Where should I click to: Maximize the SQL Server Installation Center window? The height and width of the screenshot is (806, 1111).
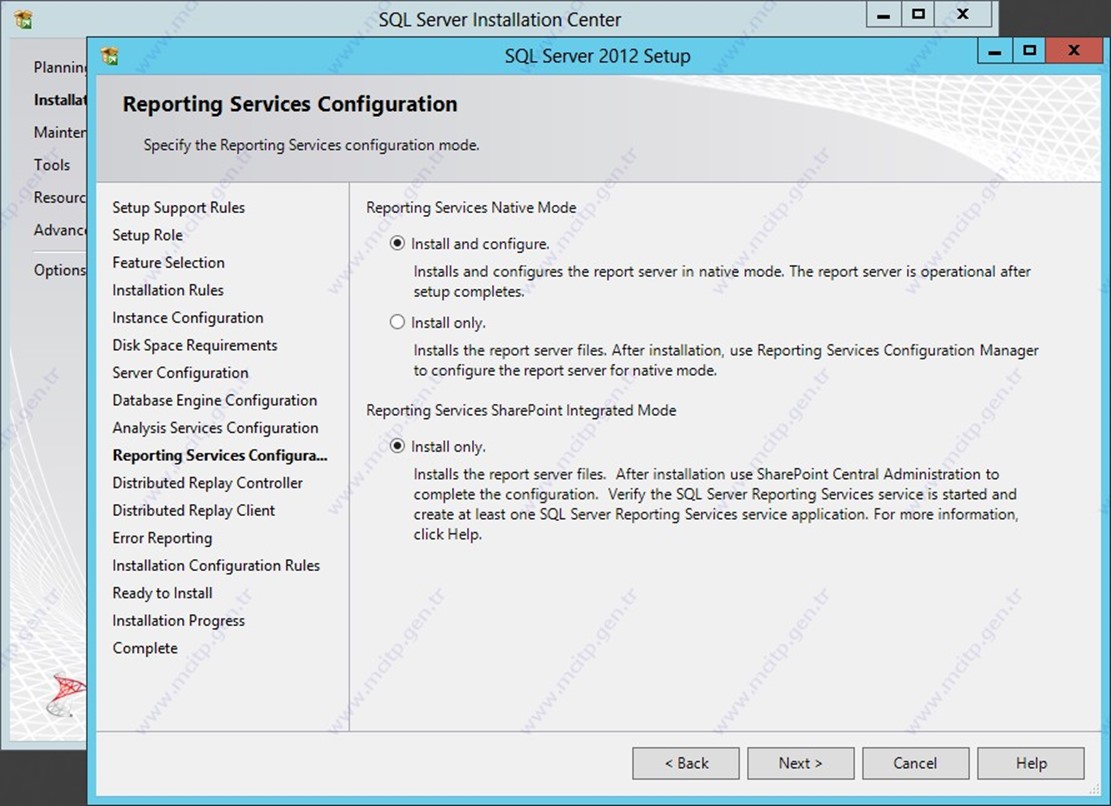coord(918,15)
